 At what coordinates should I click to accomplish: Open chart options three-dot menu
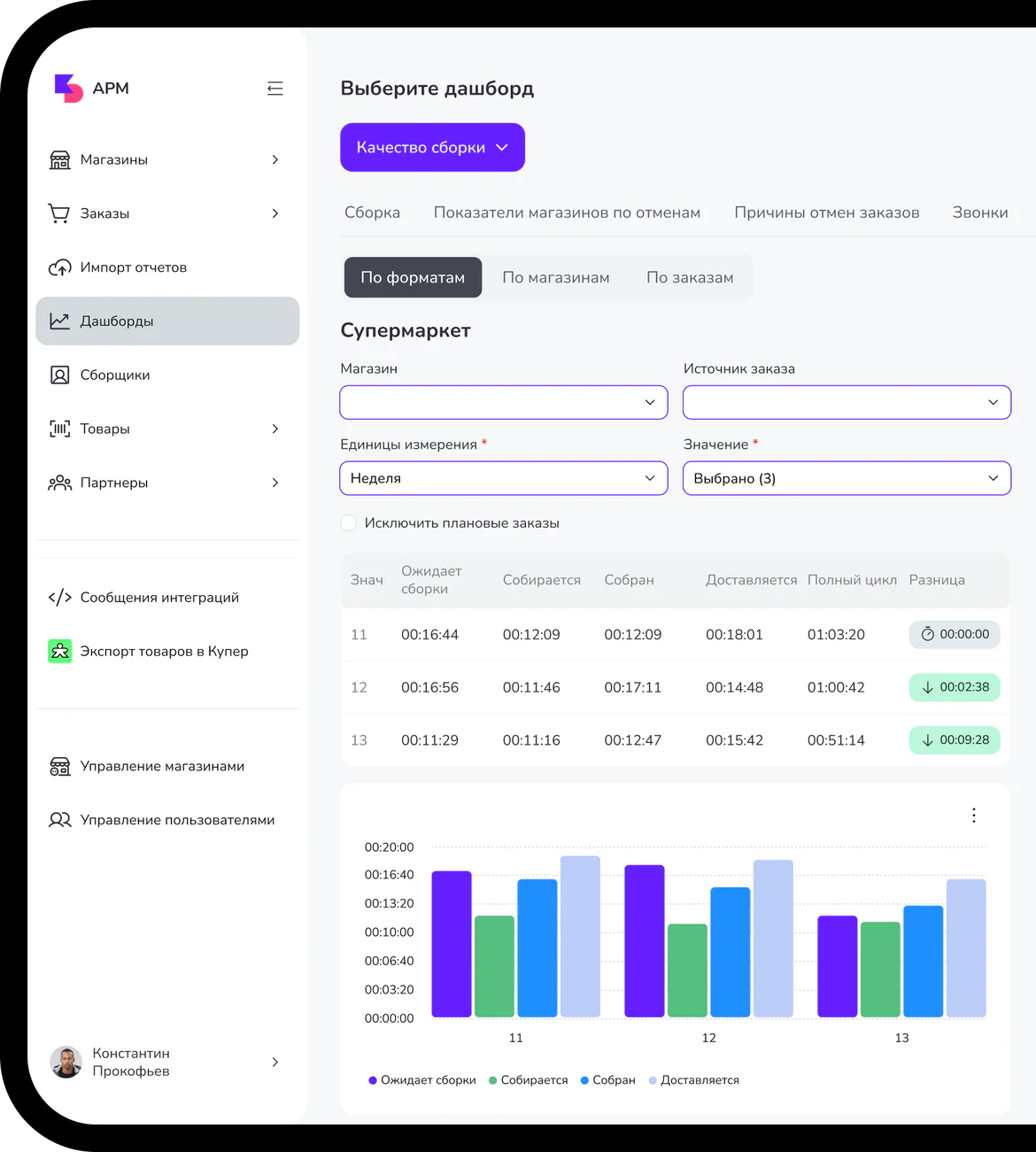[x=974, y=816]
